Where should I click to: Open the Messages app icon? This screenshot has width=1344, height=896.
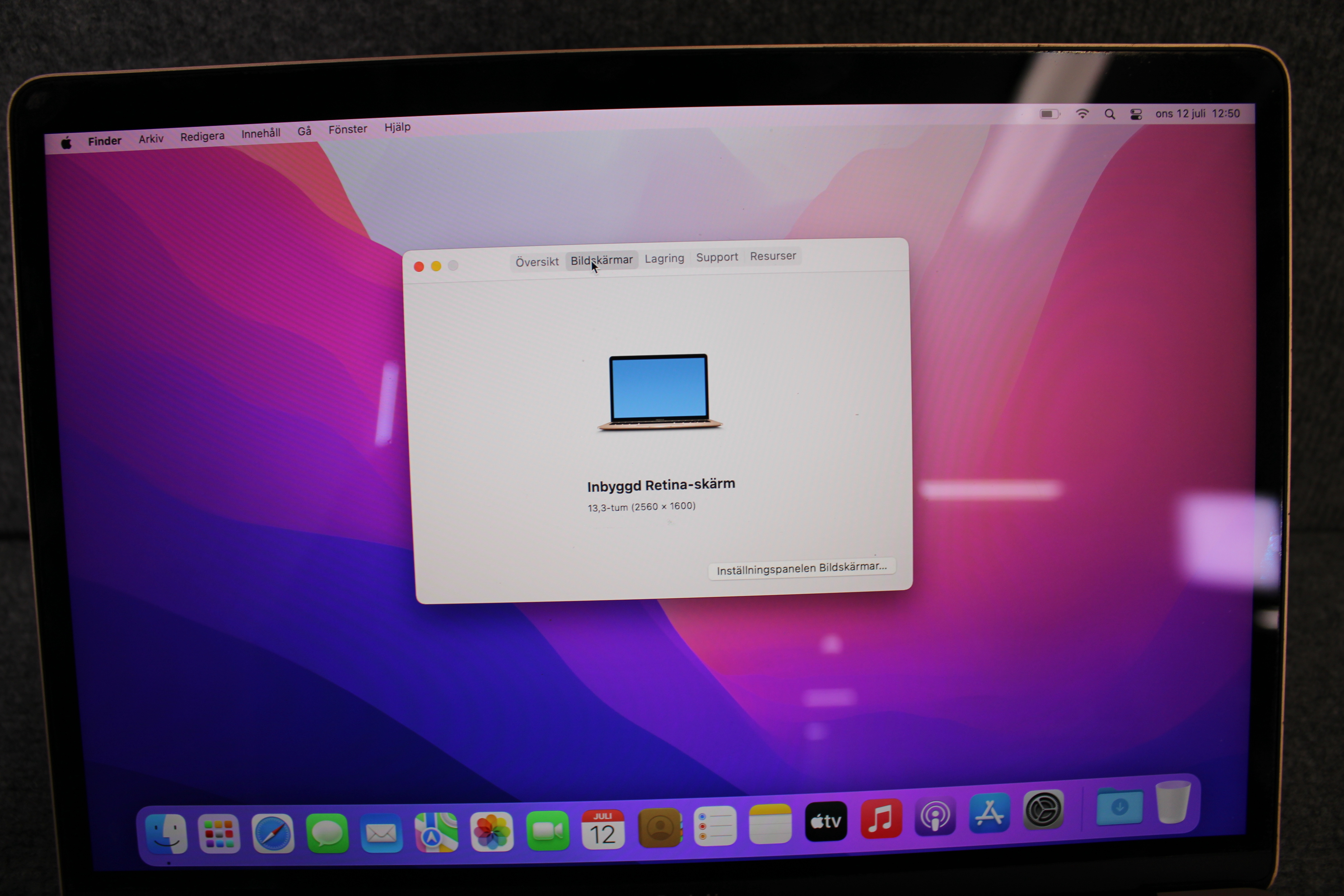(327, 833)
